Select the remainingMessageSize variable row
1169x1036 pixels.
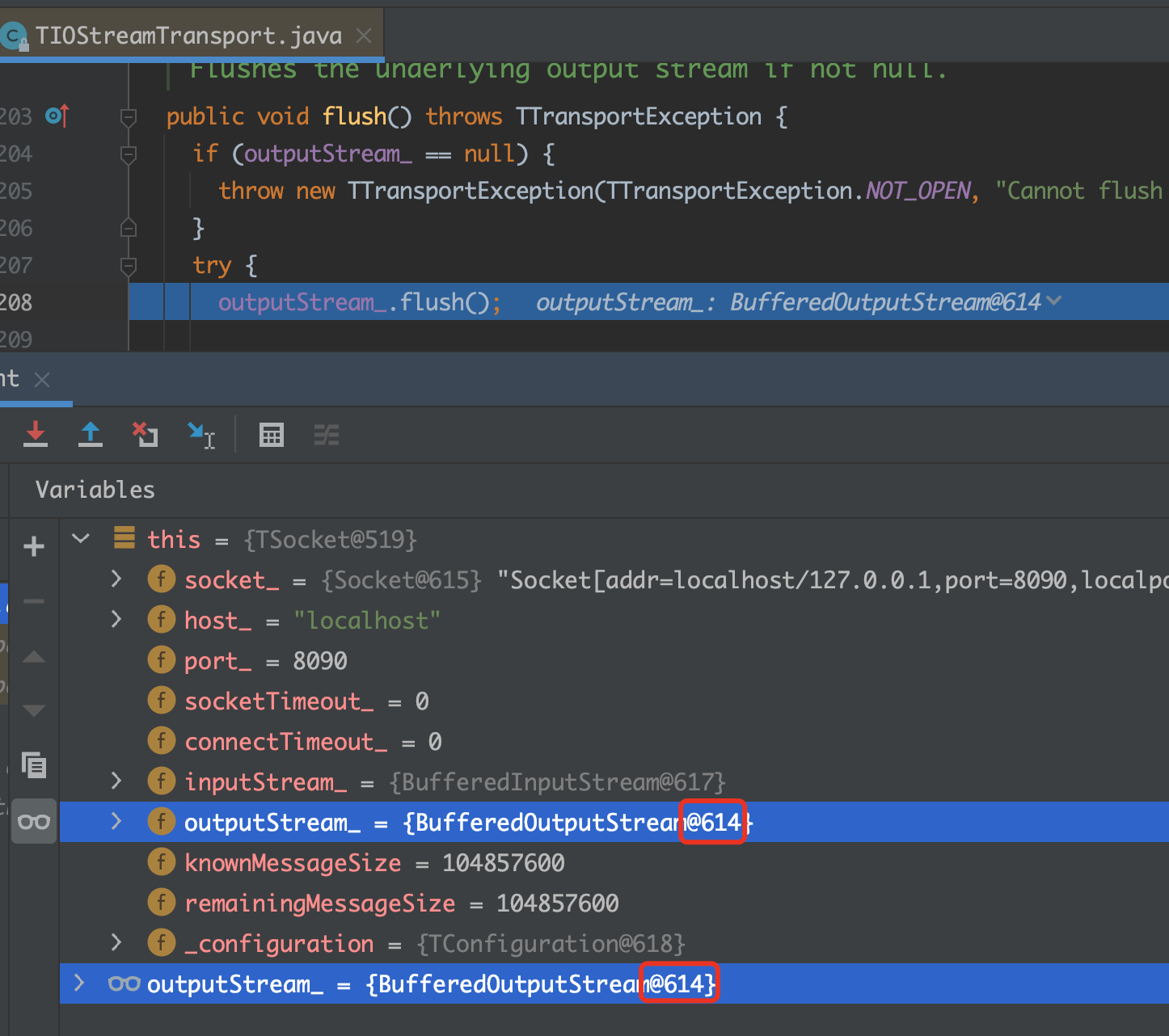pos(614,903)
